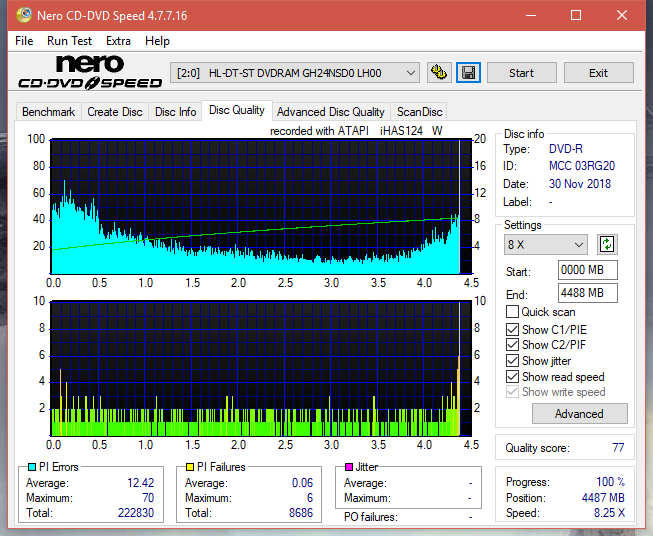The width and height of the screenshot is (653, 536).
Task: Click the PI Failures total 8686
Action: [x=301, y=513]
